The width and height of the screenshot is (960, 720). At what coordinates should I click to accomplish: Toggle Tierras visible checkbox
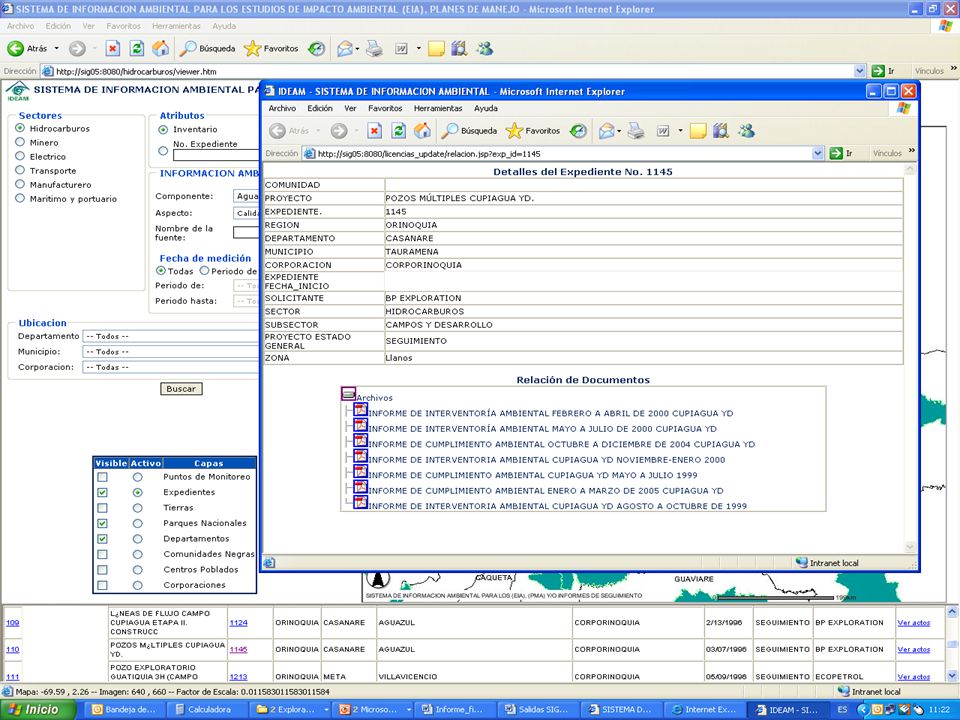(102, 508)
